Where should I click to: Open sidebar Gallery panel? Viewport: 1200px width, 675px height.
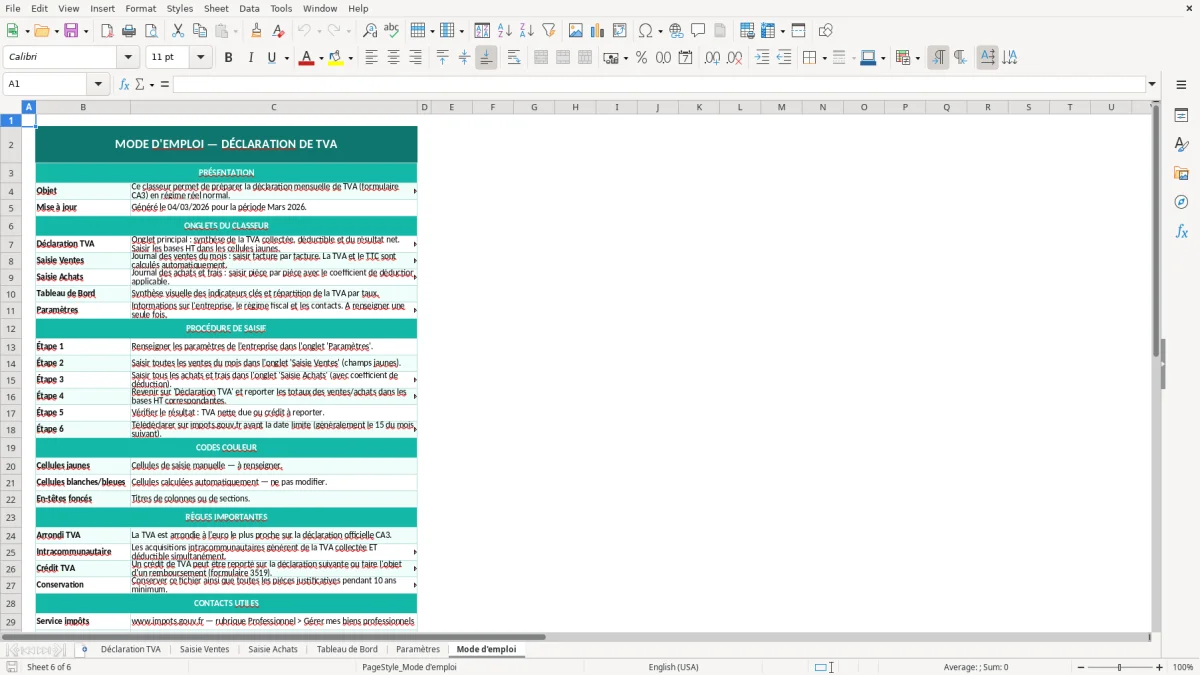[x=1181, y=174]
